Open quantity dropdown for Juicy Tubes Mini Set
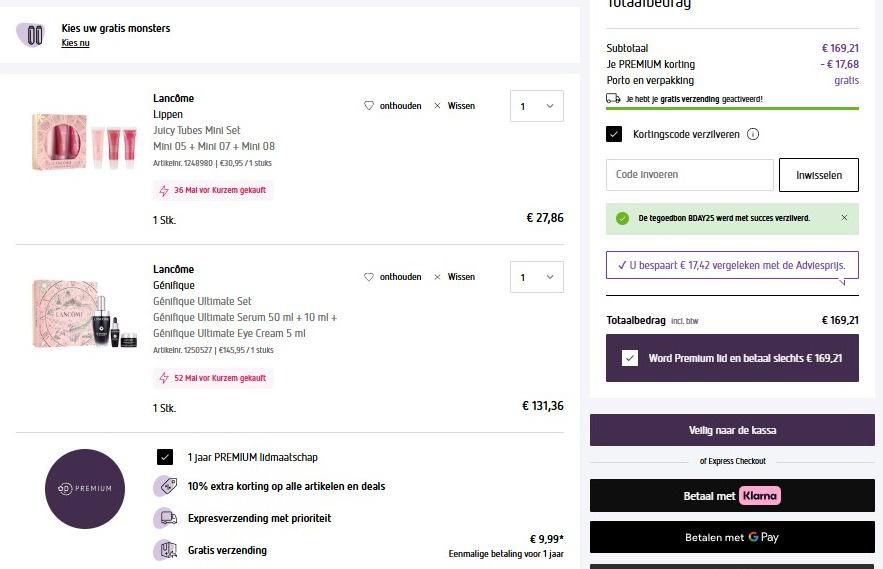 (536, 106)
